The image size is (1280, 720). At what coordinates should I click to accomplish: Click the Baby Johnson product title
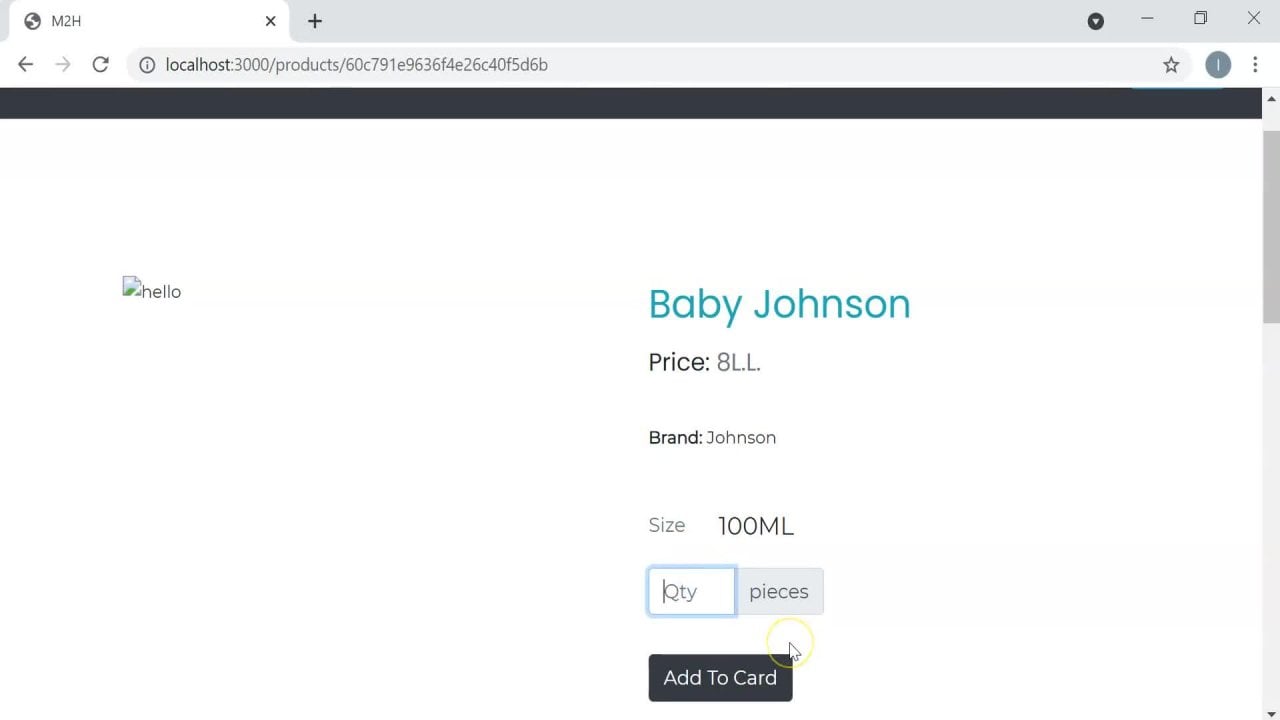click(779, 304)
